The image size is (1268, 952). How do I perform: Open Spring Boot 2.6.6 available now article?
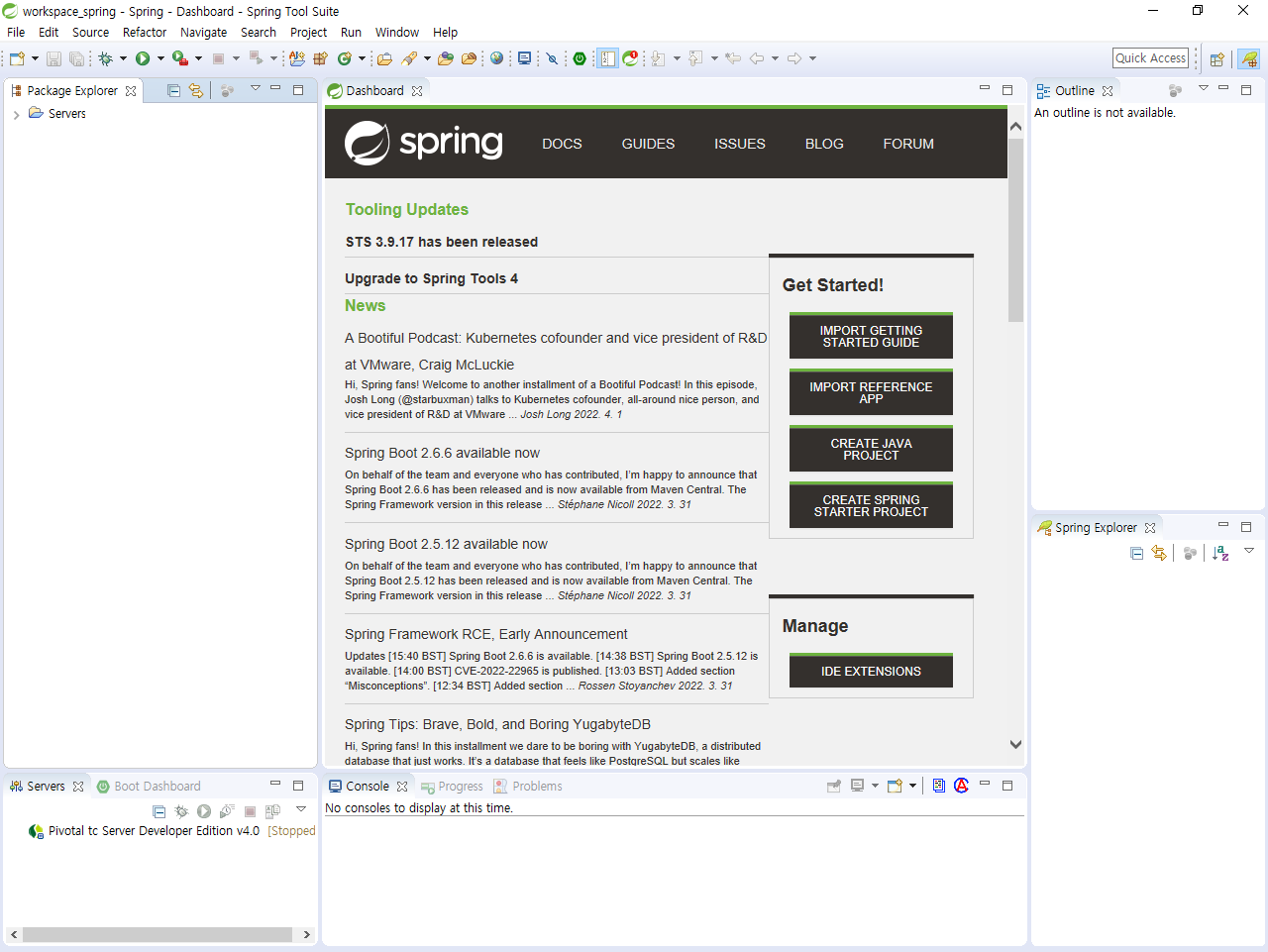442,453
